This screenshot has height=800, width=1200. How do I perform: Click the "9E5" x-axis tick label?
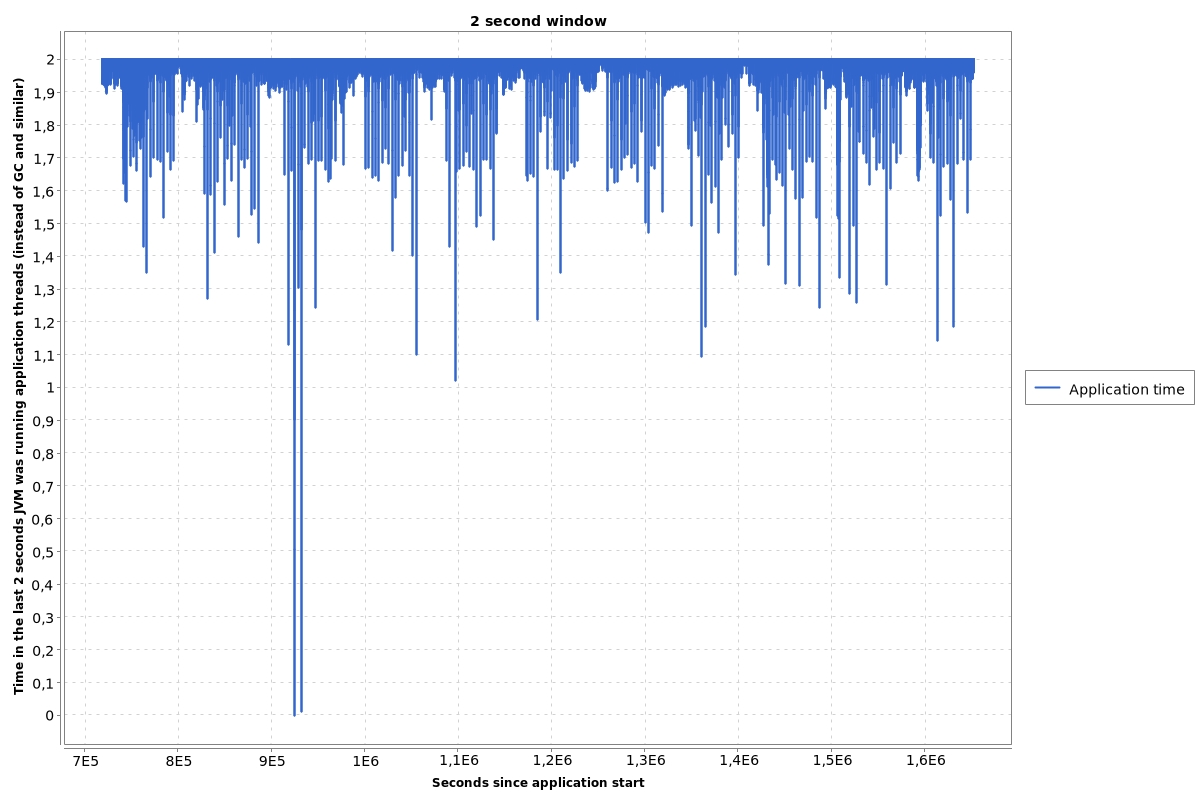point(272,761)
